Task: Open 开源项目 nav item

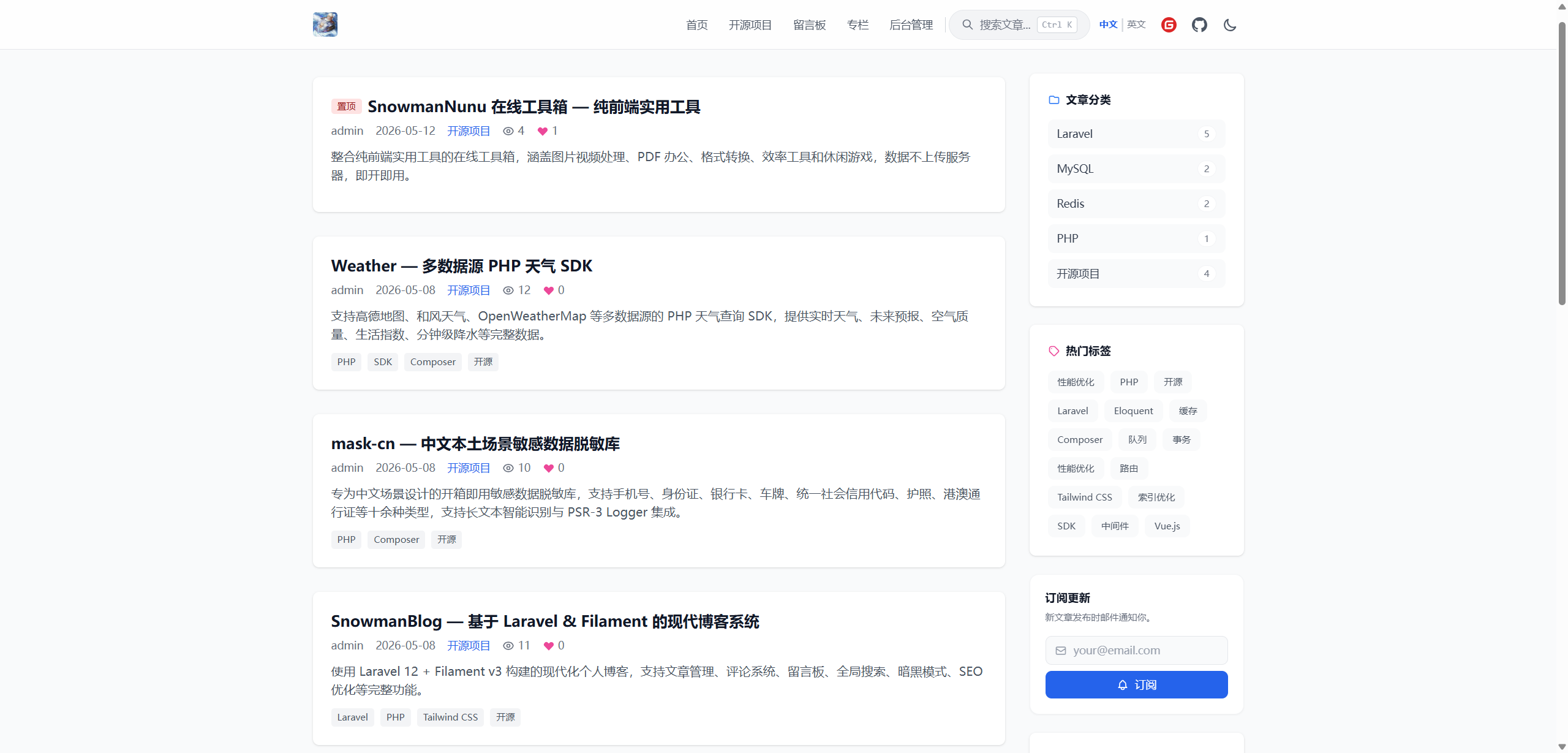Action: tap(750, 25)
